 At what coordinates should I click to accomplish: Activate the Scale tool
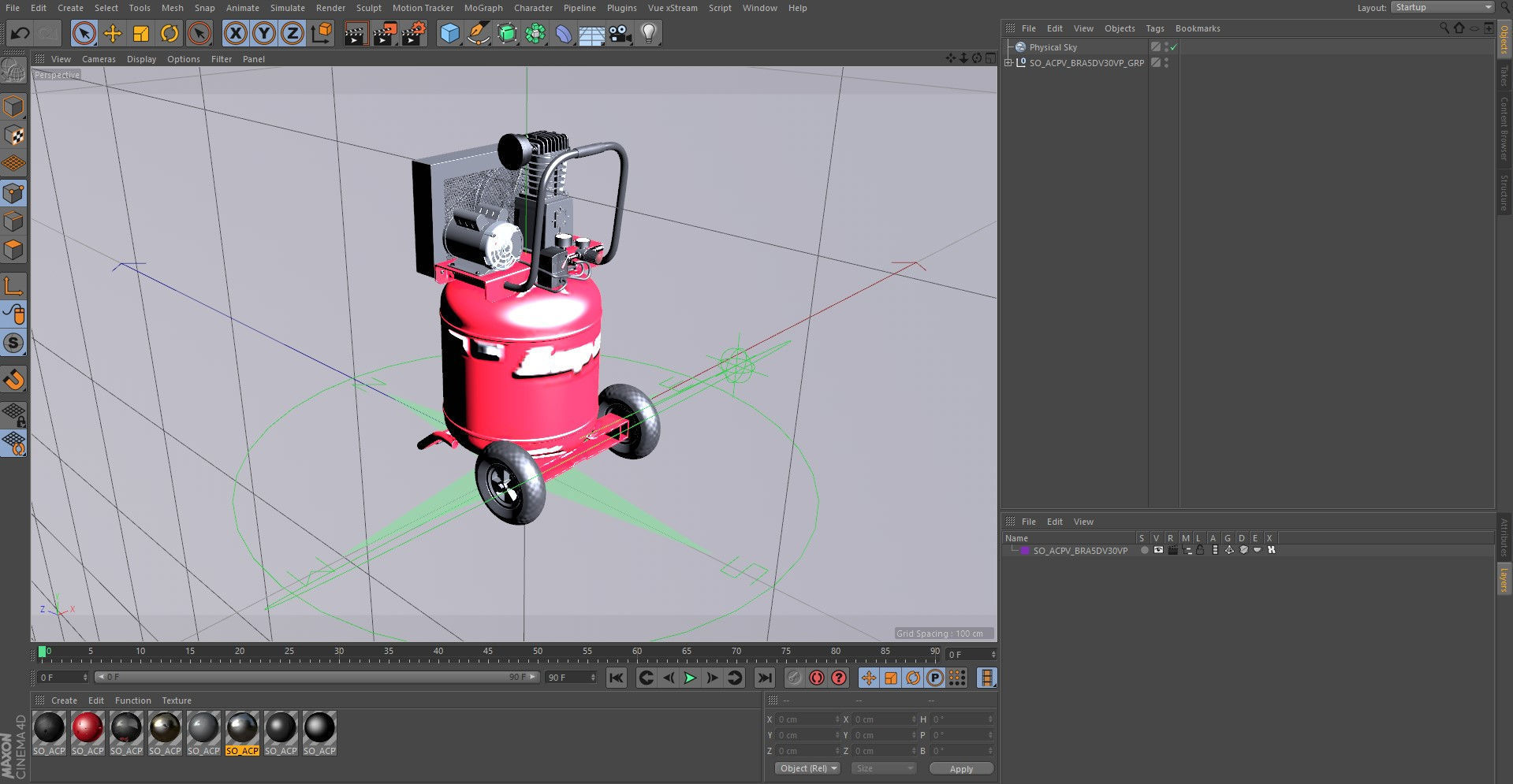[141, 33]
